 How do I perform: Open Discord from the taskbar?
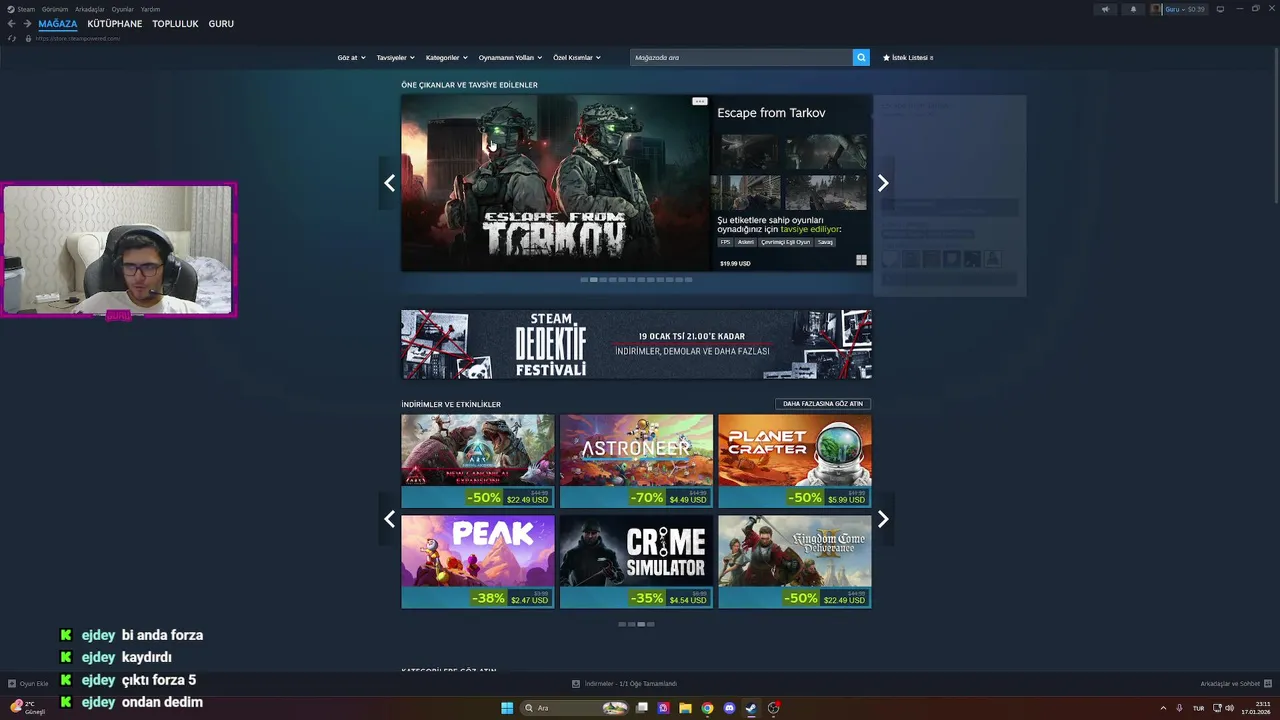click(729, 708)
